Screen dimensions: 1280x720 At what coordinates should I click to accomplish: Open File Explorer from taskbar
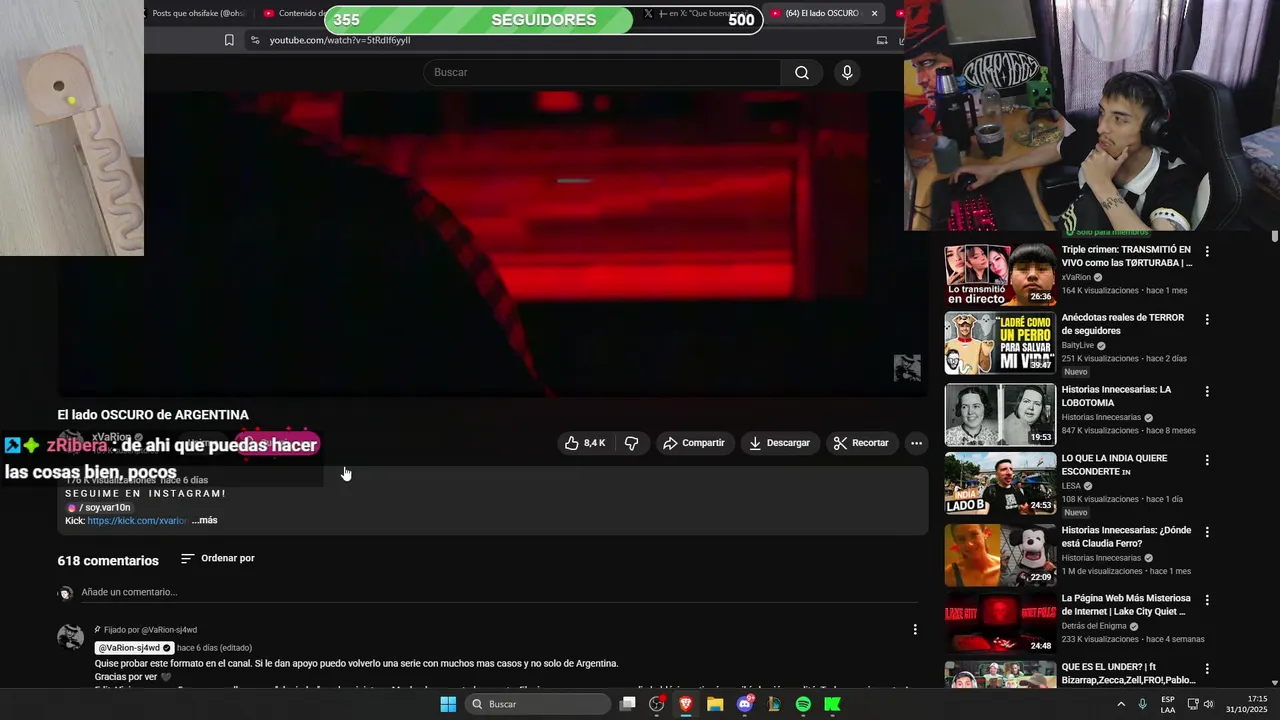click(x=715, y=704)
